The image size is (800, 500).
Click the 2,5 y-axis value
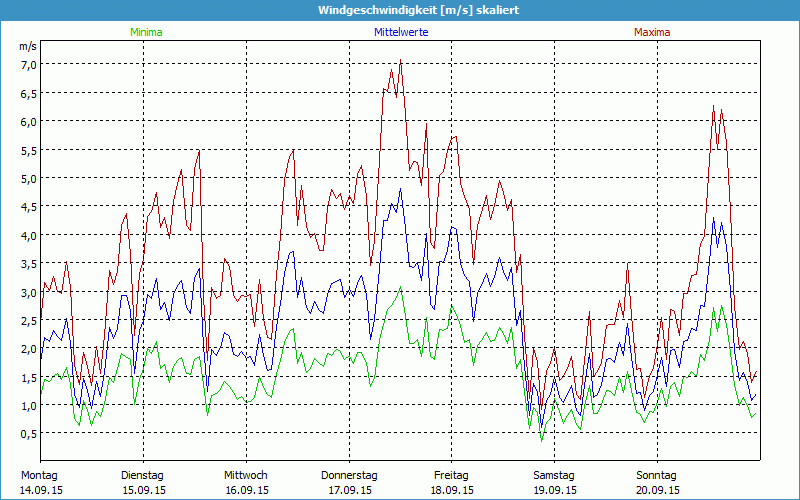coord(29,320)
